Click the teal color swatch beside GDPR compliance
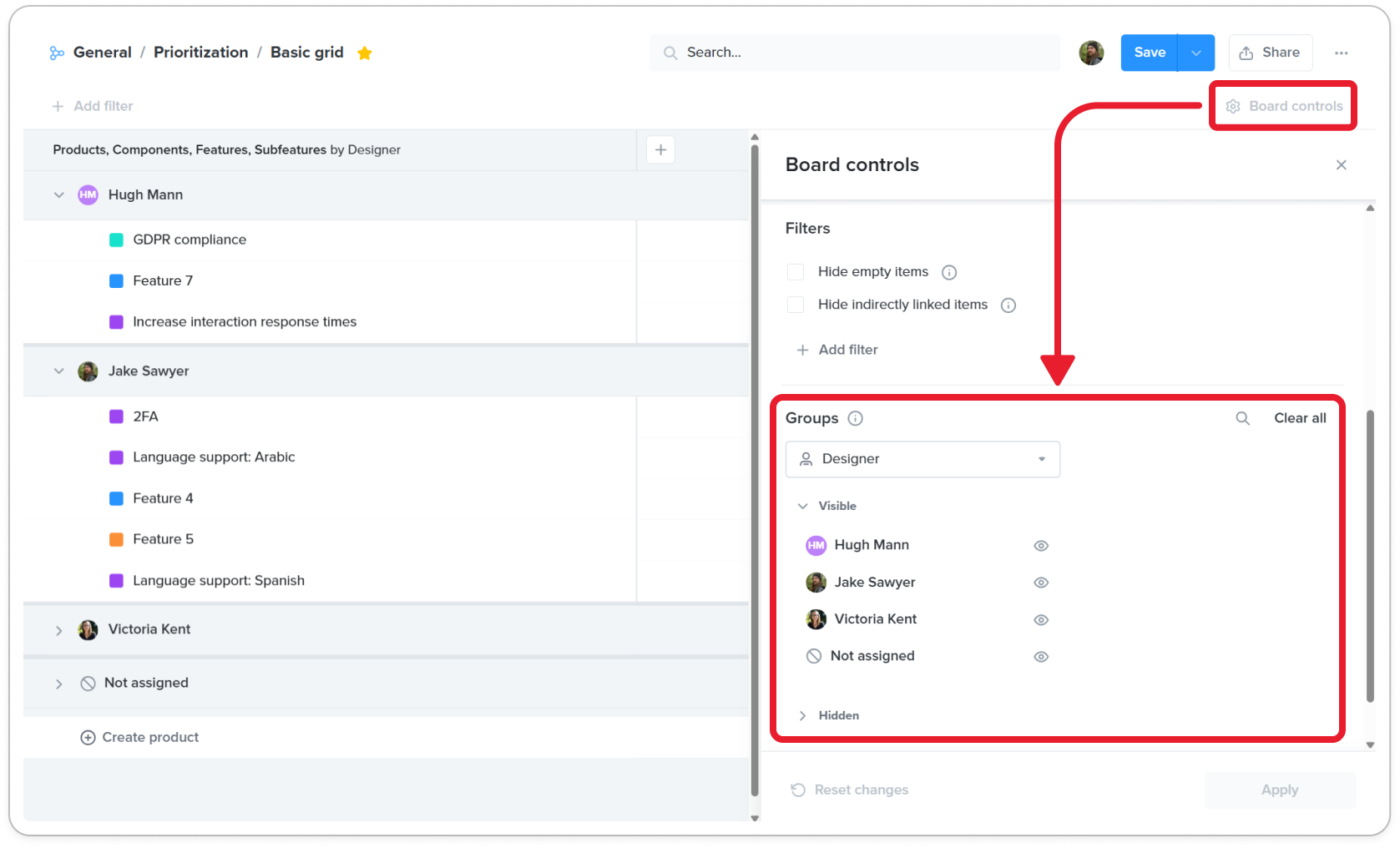This screenshot has height=848, width=1400. (117, 240)
